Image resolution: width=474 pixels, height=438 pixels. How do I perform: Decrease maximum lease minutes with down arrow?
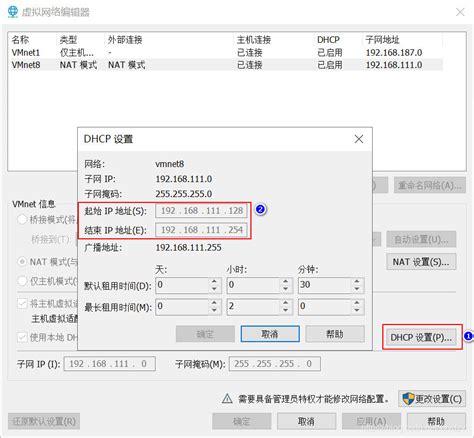coord(357,311)
